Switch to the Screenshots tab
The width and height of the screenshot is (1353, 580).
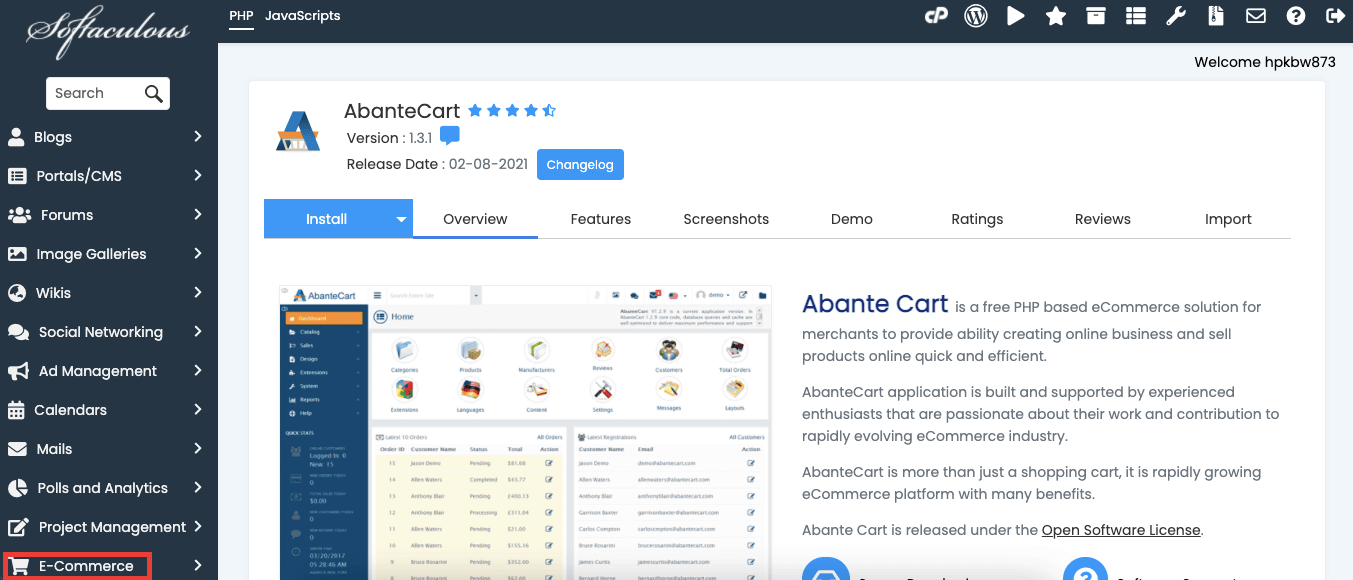tap(726, 218)
